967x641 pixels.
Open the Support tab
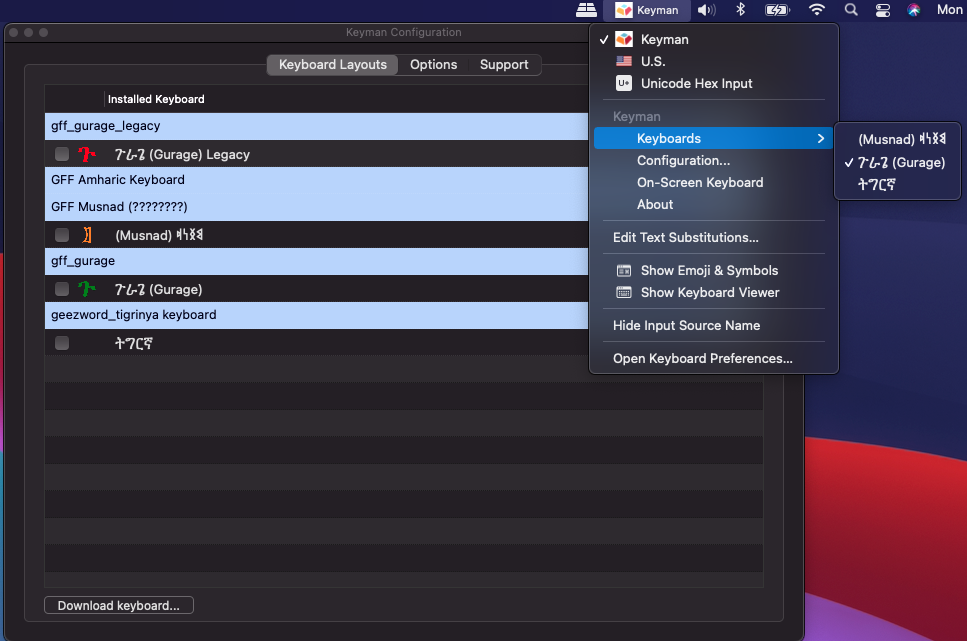(x=504, y=64)
